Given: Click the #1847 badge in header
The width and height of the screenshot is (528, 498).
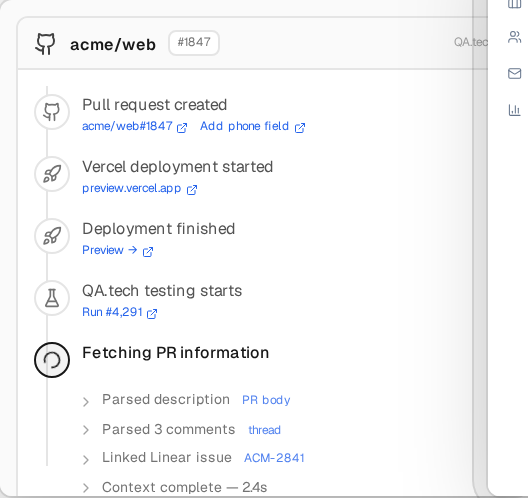Looking at the screenshot, I should point(194,43).
